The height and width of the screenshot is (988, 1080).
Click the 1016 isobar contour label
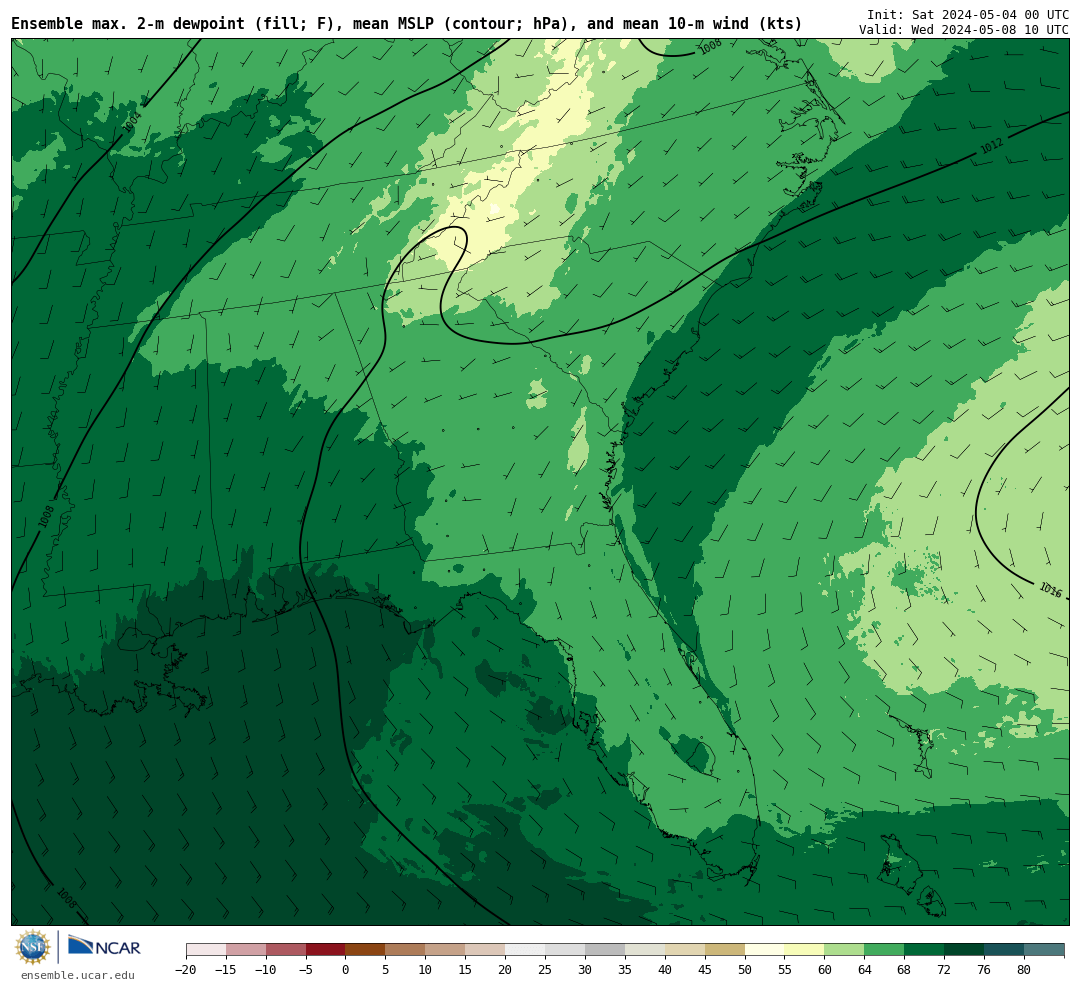(x=1050, y=590)
